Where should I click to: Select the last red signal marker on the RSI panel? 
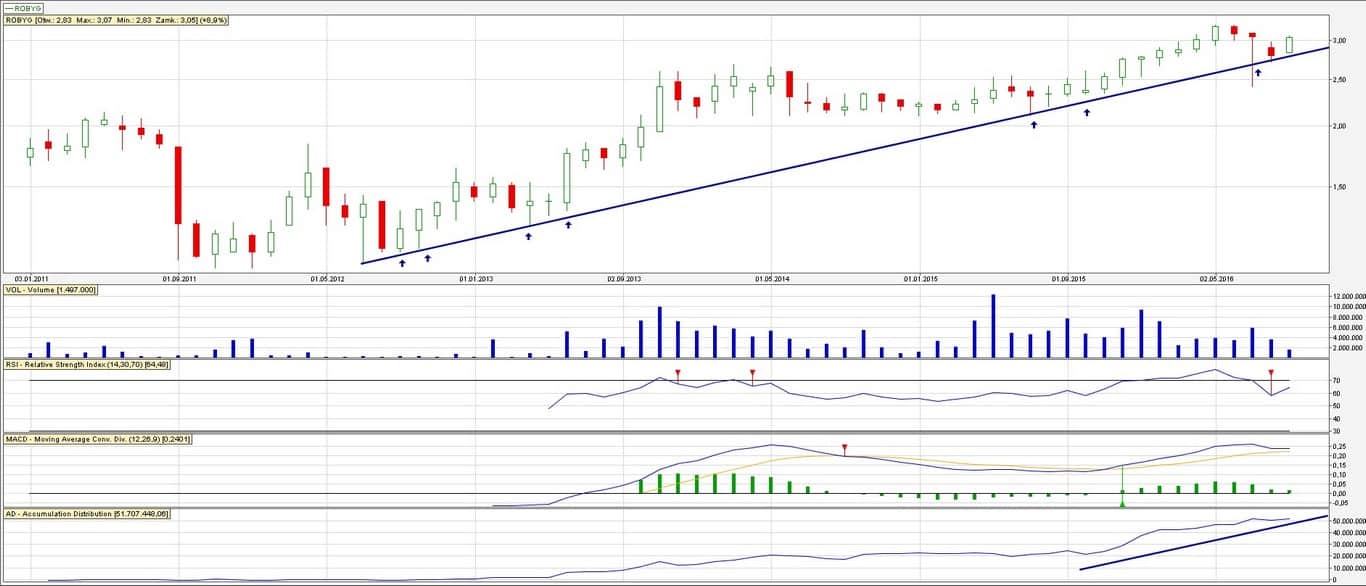click(1271, 373)
